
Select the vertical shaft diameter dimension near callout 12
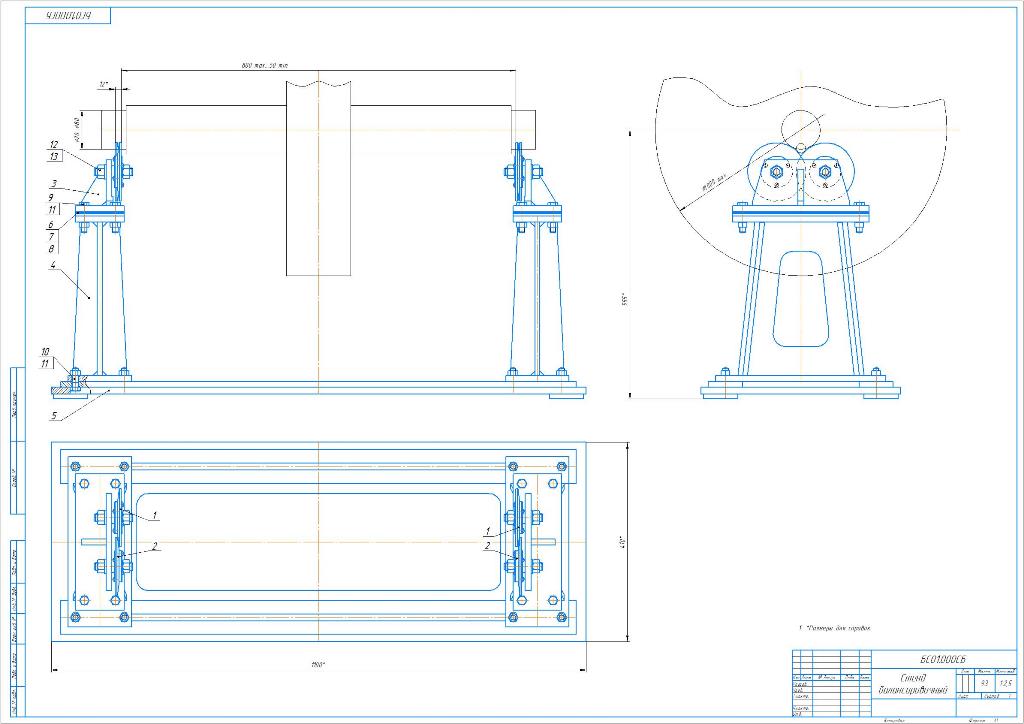tap(77, 129)
